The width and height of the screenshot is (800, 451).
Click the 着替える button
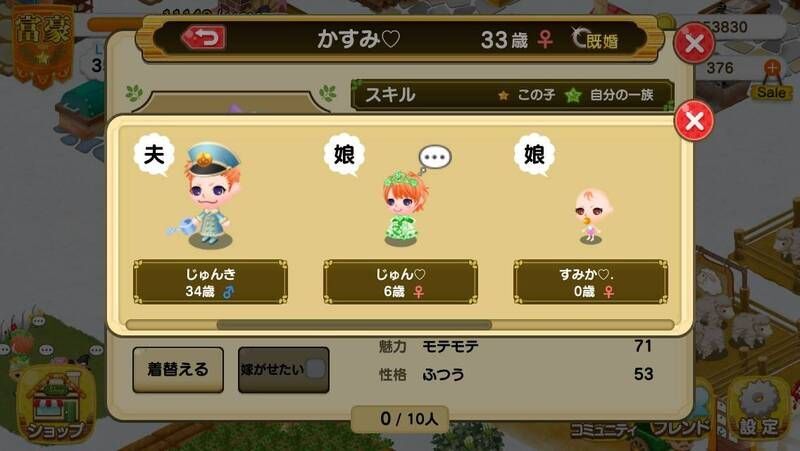[x=178, y=370]
